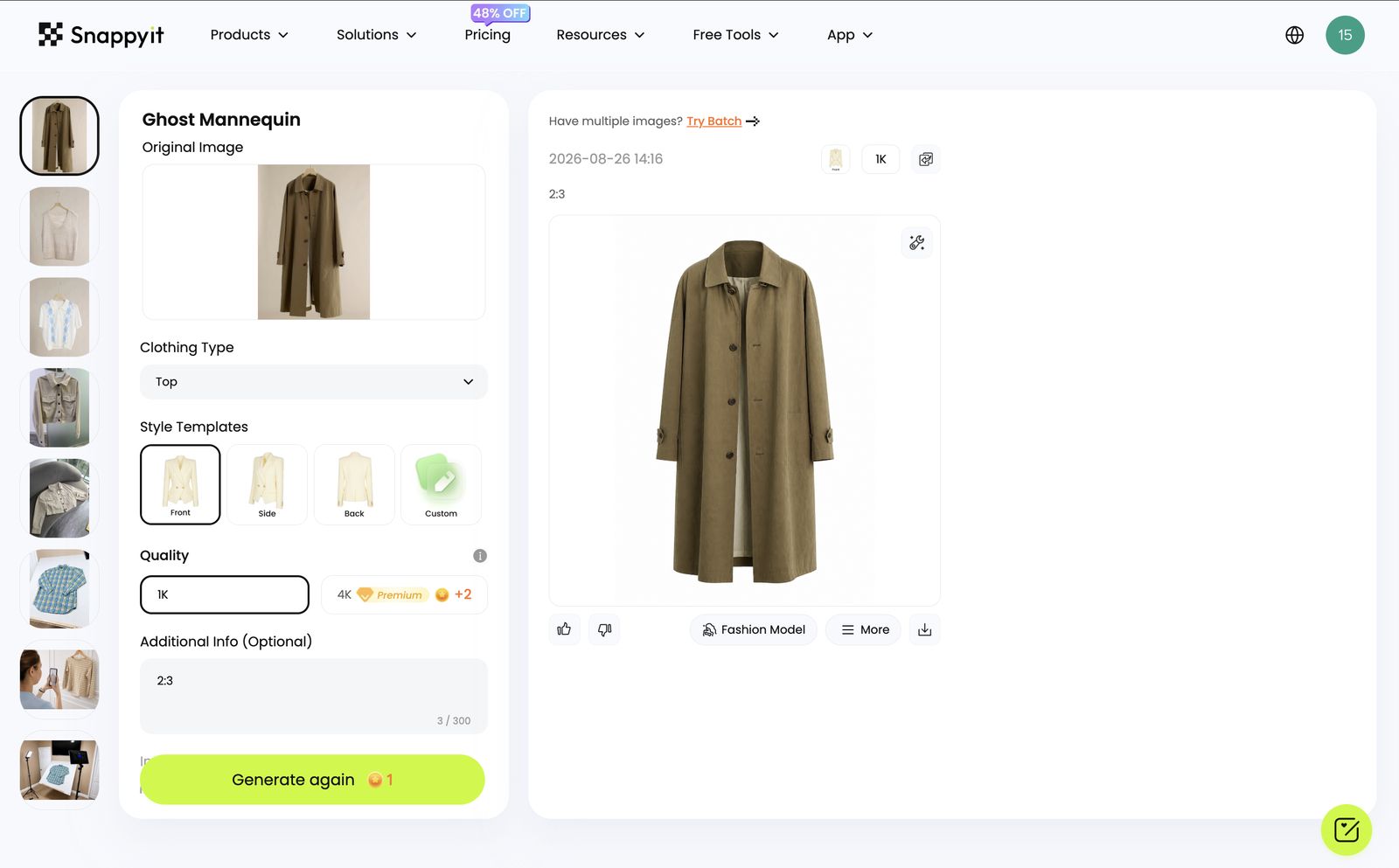Select the jacket on gray chair thumbnail
This screenshot has width=1399, height=868.
(59, 498)
